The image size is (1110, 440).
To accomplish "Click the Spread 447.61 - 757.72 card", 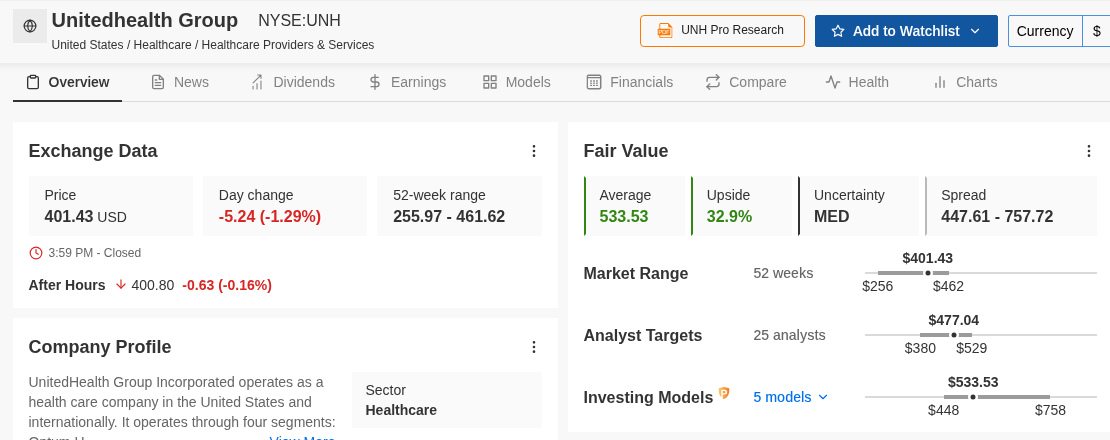I will coord(1011,206).
